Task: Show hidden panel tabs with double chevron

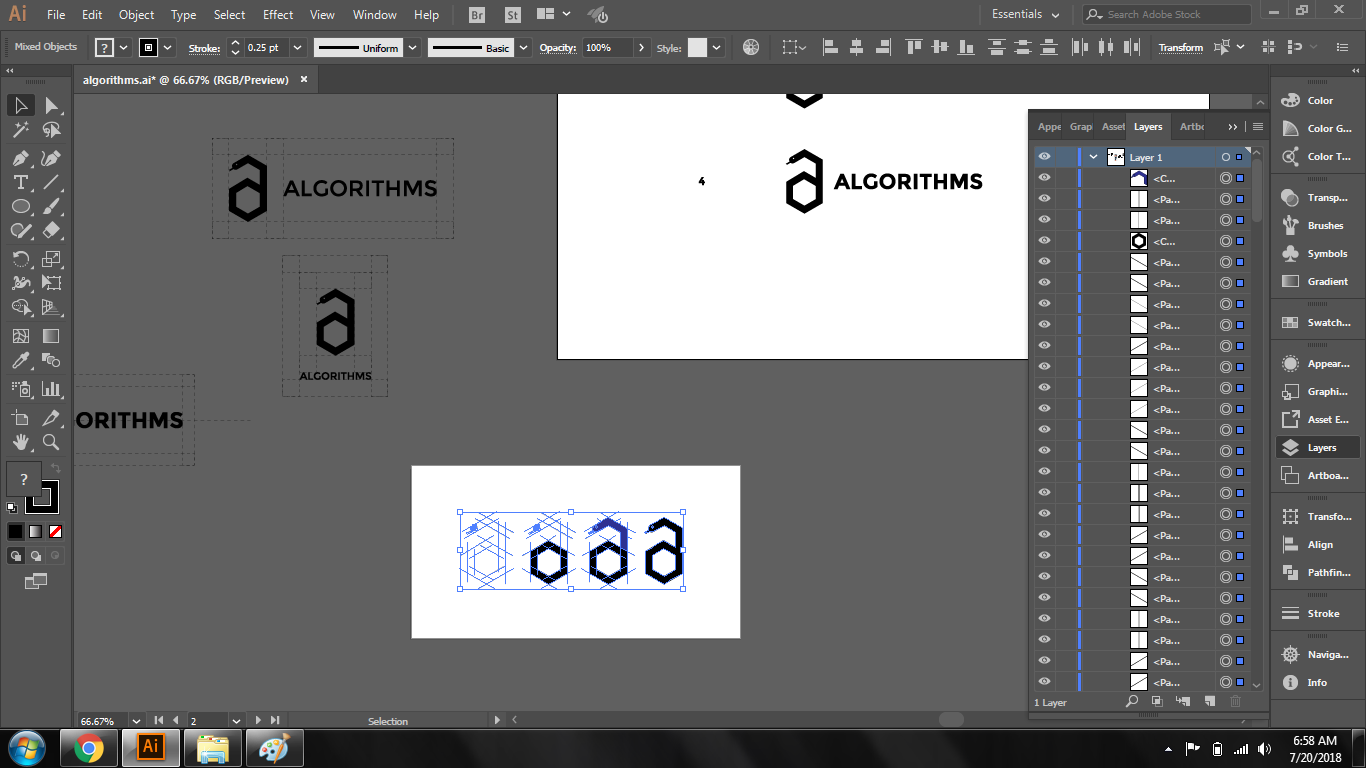Action: pyautogui.click(x=1233, y=127)
